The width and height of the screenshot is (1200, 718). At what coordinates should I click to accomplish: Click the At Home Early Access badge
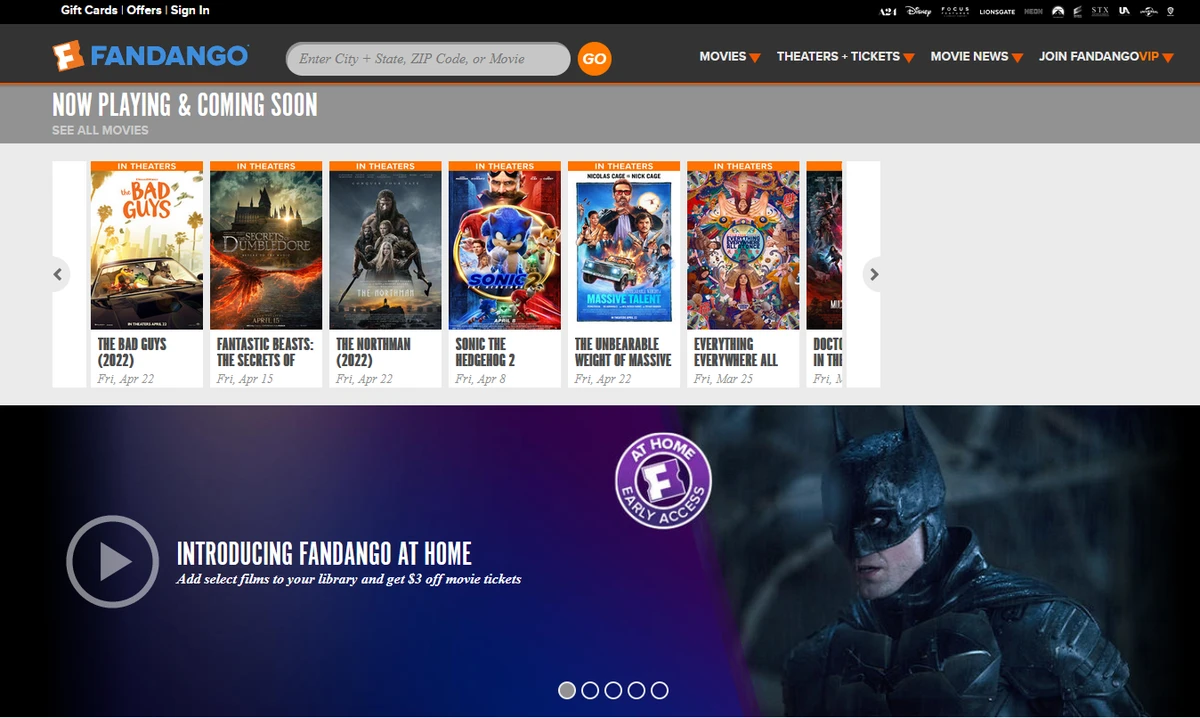pyautogui.click(x=663, y=481)
